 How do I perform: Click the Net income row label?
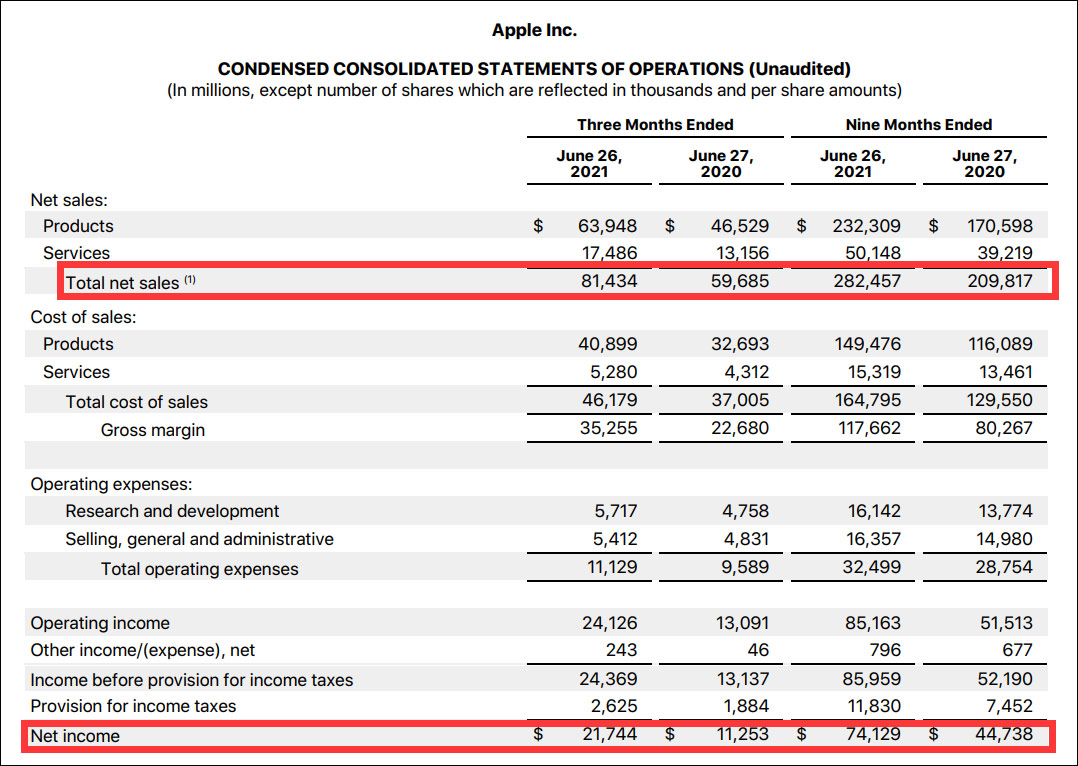pyautogui.click(x=75, y=736)
